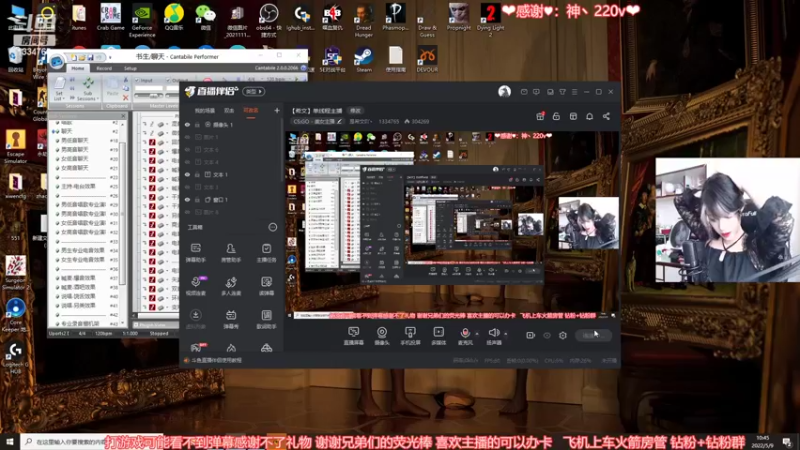Open the tutorial link in streaming app footer
The image size is (800, 450).
pos(216,360)
